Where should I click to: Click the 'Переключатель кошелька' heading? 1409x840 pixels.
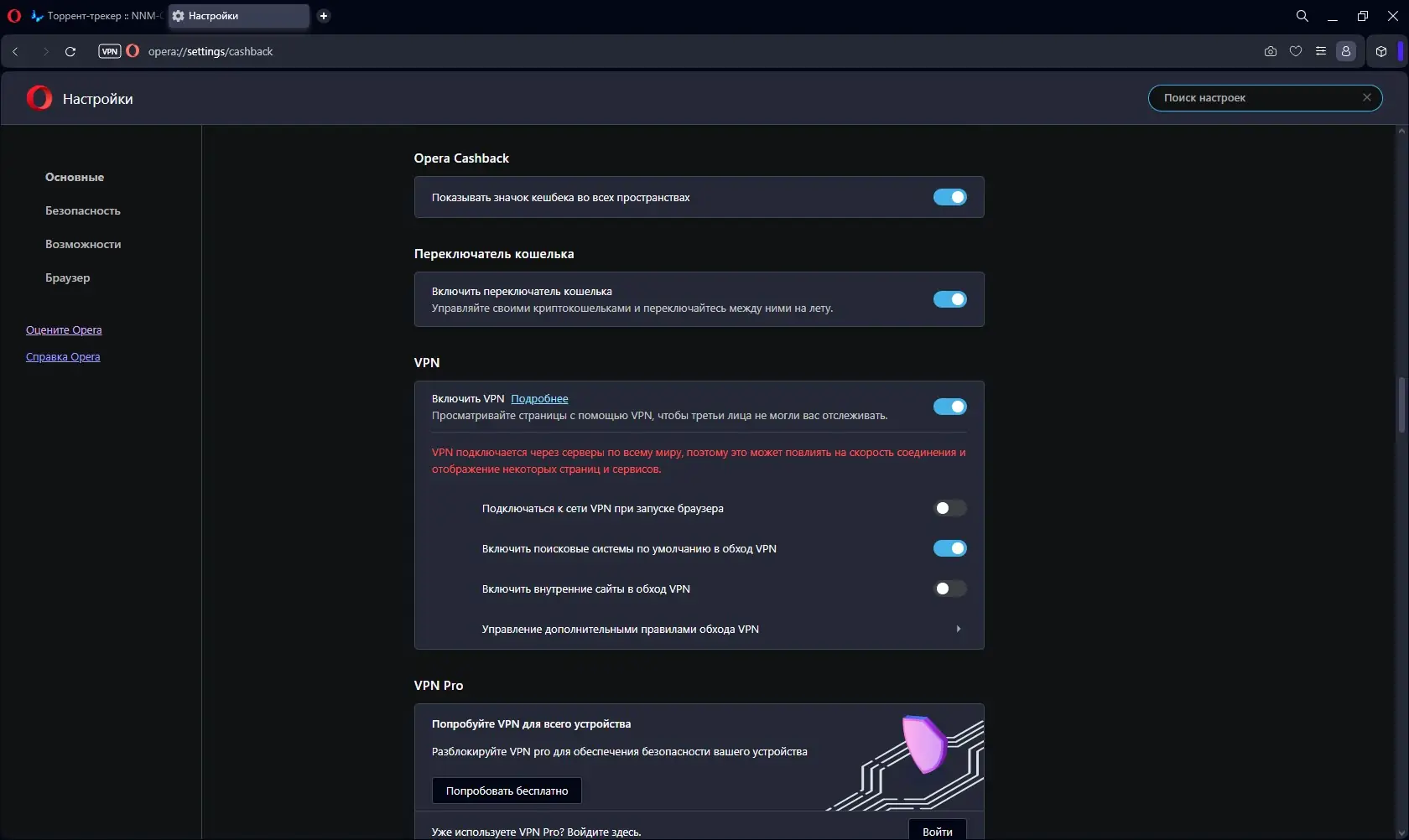coord(494,253)
